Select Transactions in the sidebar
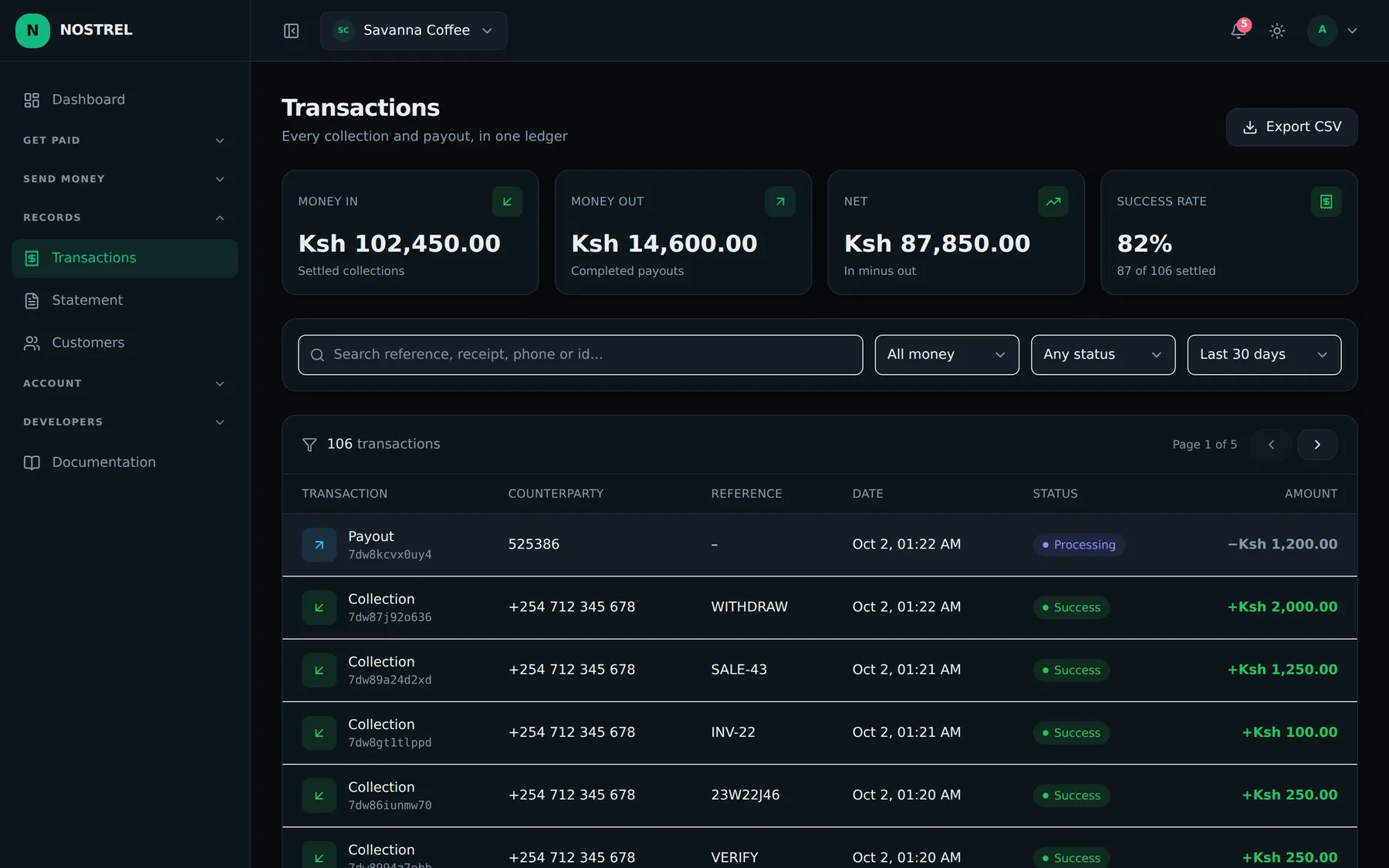 coord(124,258)
